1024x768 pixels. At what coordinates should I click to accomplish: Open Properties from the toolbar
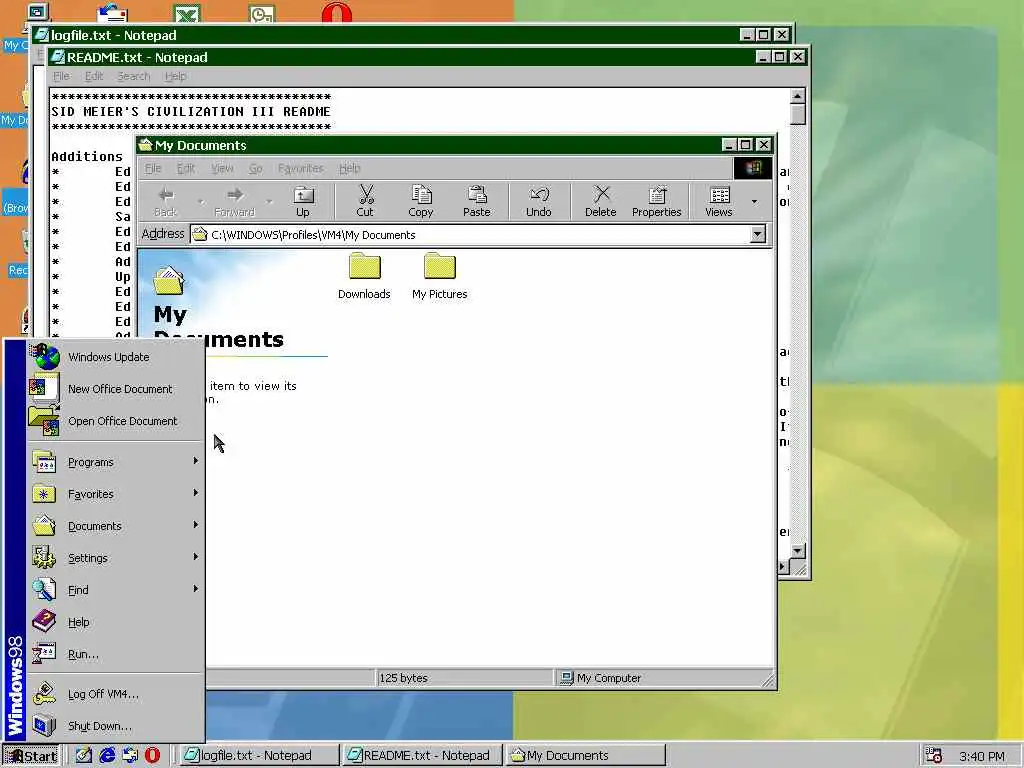point(656,201)
